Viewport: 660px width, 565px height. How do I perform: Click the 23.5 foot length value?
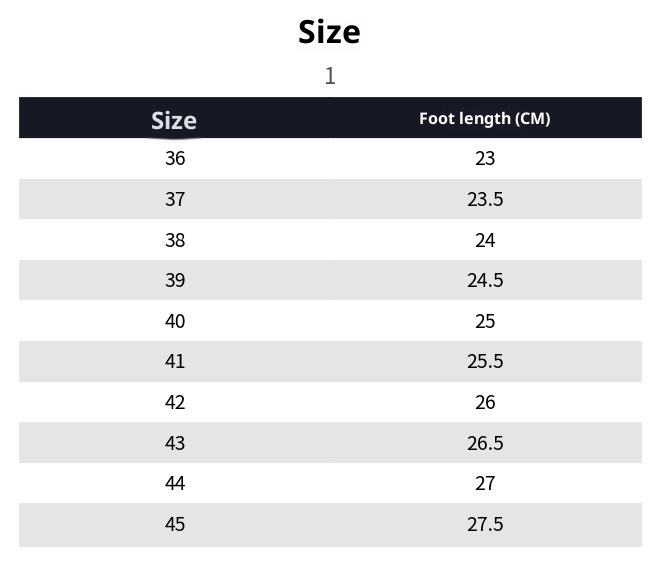[x=485, y=199]
